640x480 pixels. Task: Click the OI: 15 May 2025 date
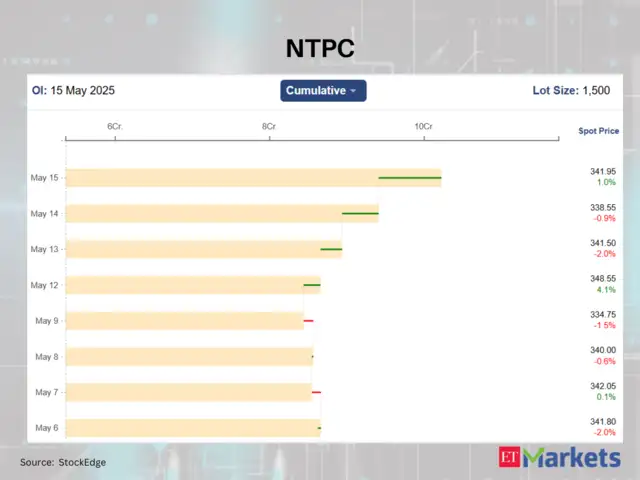72,91
